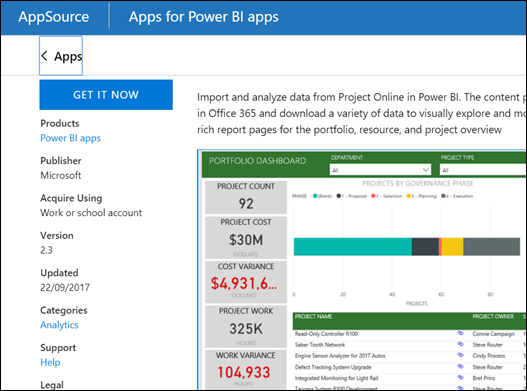Screen dimensions: 527x391
Task: Click the Project Work 325K card
Action: [246, 326]
